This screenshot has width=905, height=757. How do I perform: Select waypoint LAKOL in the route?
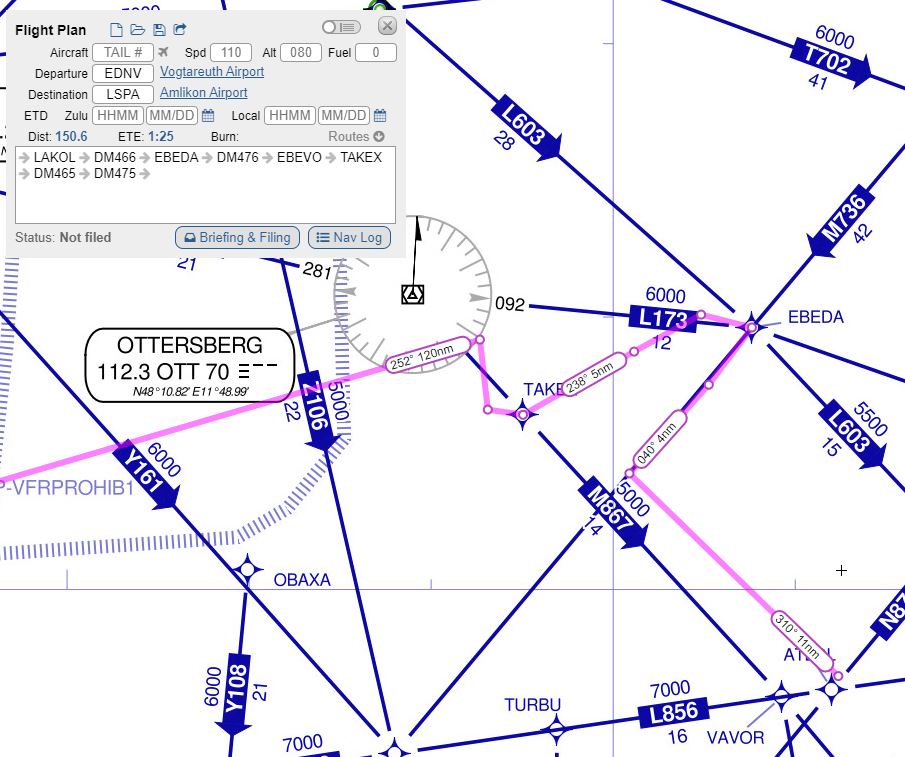click(x=54, y=158)
